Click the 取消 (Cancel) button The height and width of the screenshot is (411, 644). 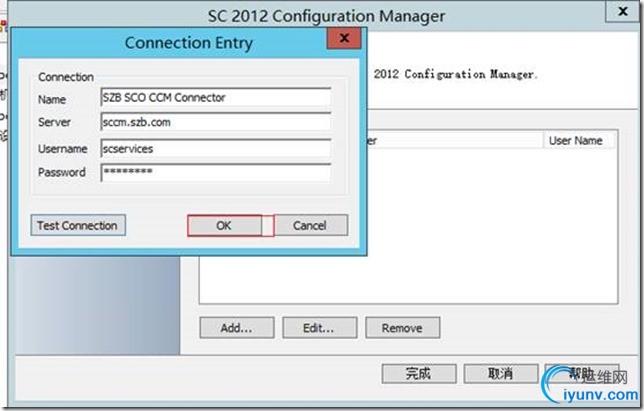501,374
